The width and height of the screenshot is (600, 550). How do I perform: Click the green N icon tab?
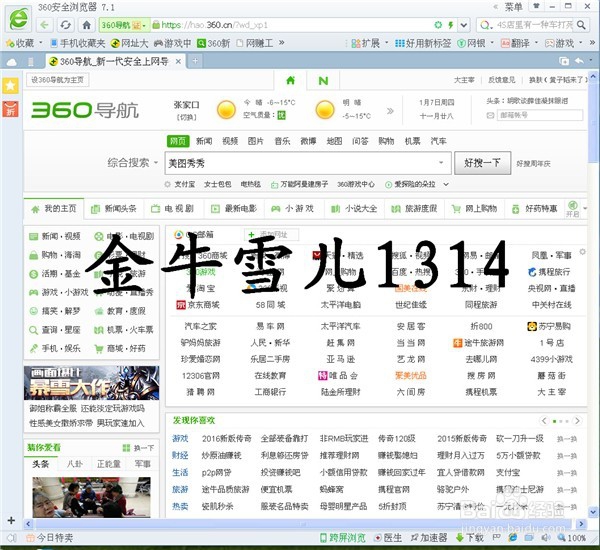323,81
